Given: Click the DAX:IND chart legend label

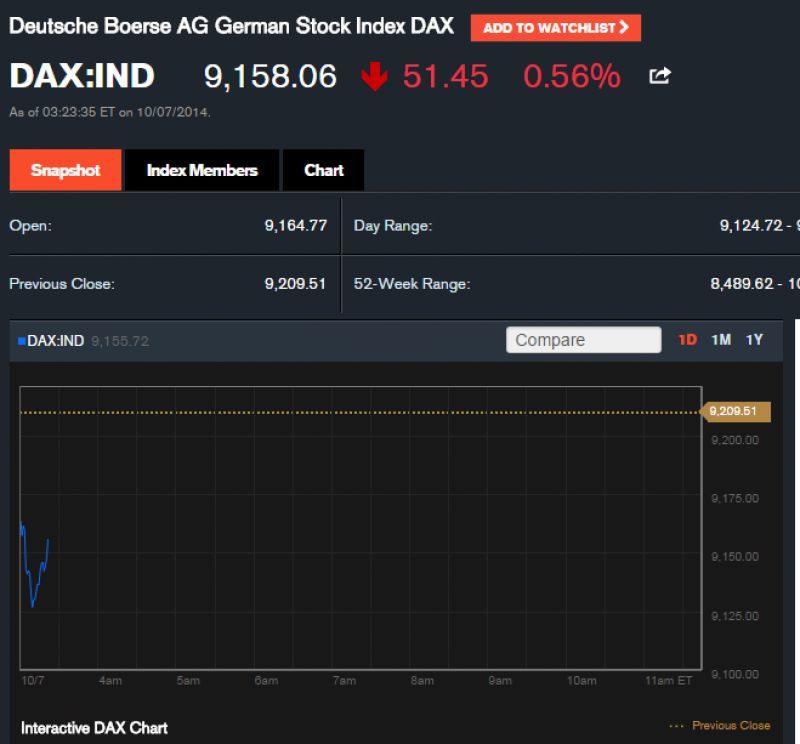Looking at the screenshot, I should click(x=55, y=341).
